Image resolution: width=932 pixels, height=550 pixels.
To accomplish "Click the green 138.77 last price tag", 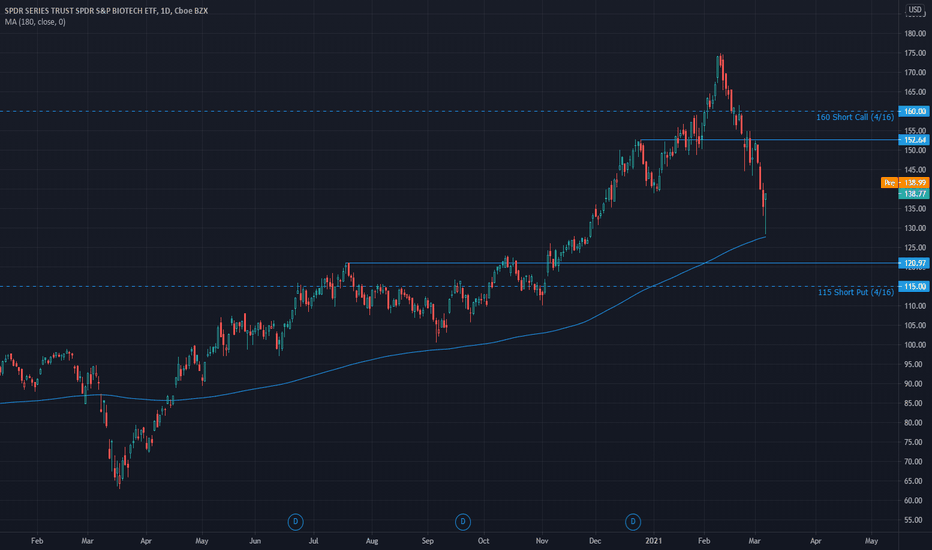I will click(914, 194).
